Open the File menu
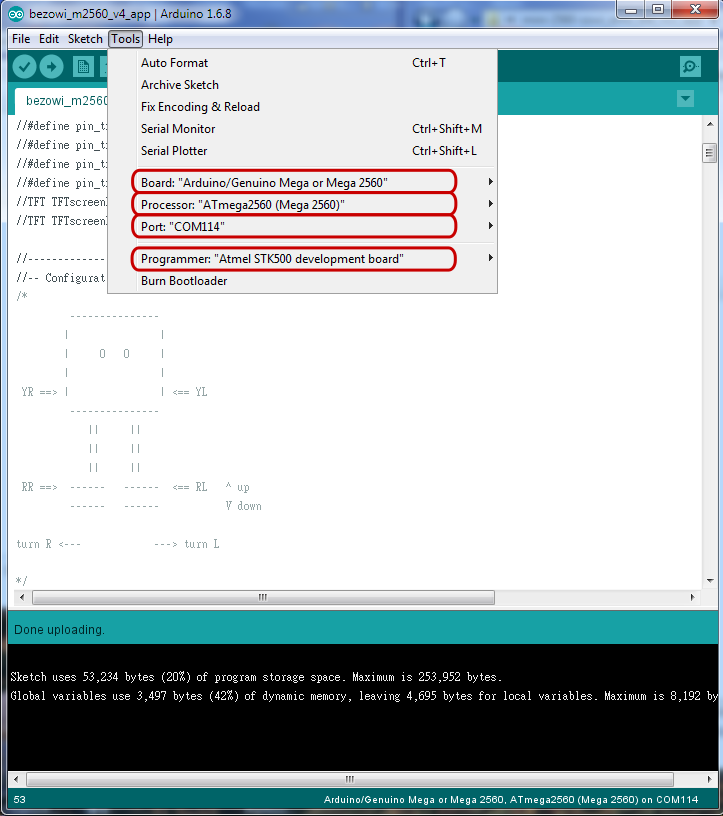Image resolution: width=723 pixels, height=816 pixels. pyautogui.click(x=21, y=39)
